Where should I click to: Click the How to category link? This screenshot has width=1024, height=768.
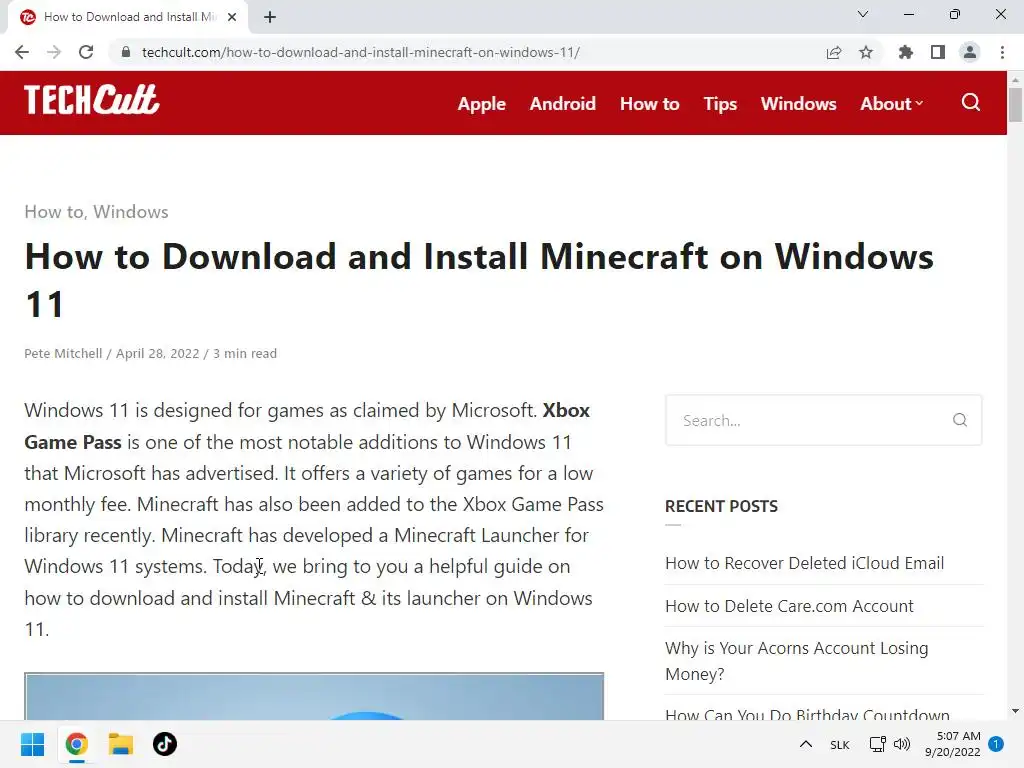[54, 212]
